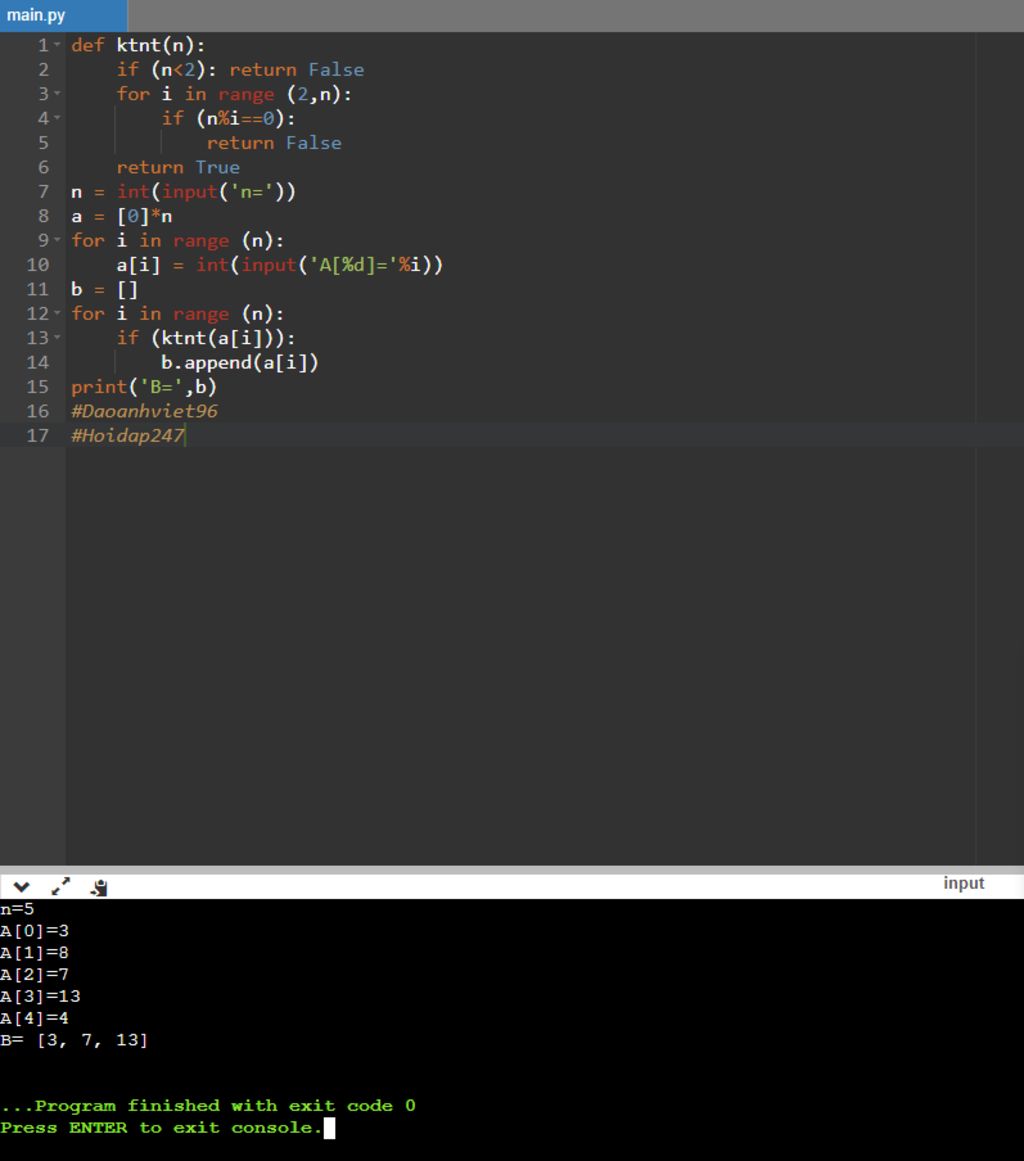Click the comment '#Daoanhviet96'

pyautogui.click(x=144, y=412)
